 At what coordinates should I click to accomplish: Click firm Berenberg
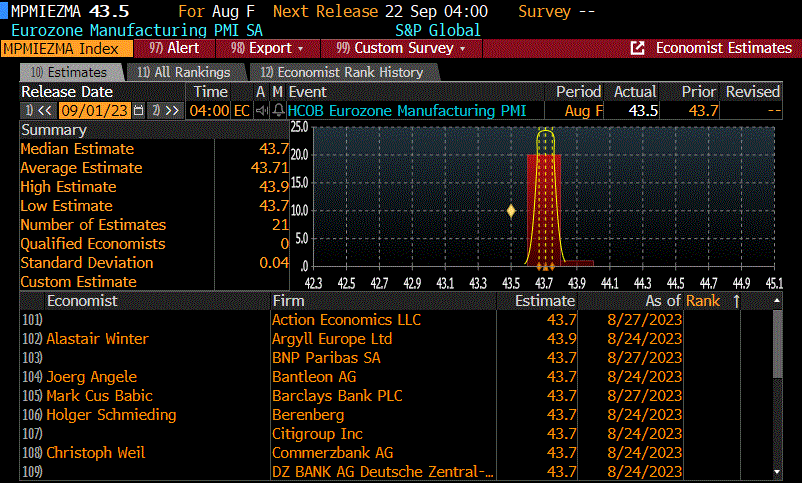(x=308, y=415)
